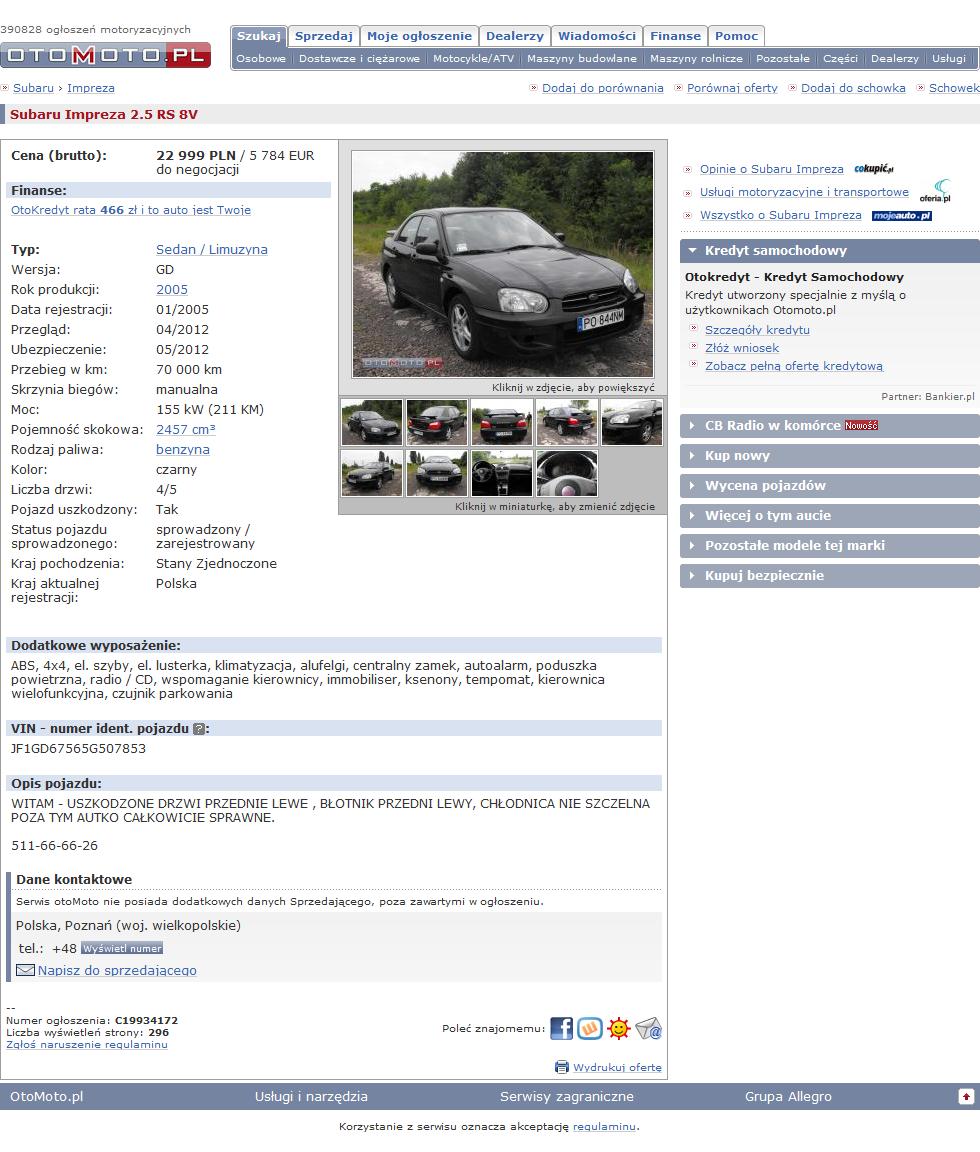Viewport: 980px width, 1152px height.
Task: Select the Szukaj tab
Action: click(x=259, y=36)
